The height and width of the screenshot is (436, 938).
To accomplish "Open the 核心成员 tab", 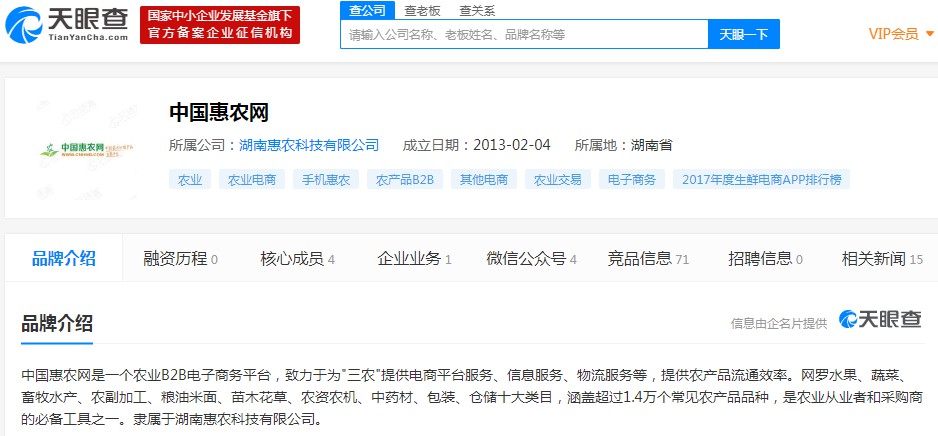I will 297,258.
